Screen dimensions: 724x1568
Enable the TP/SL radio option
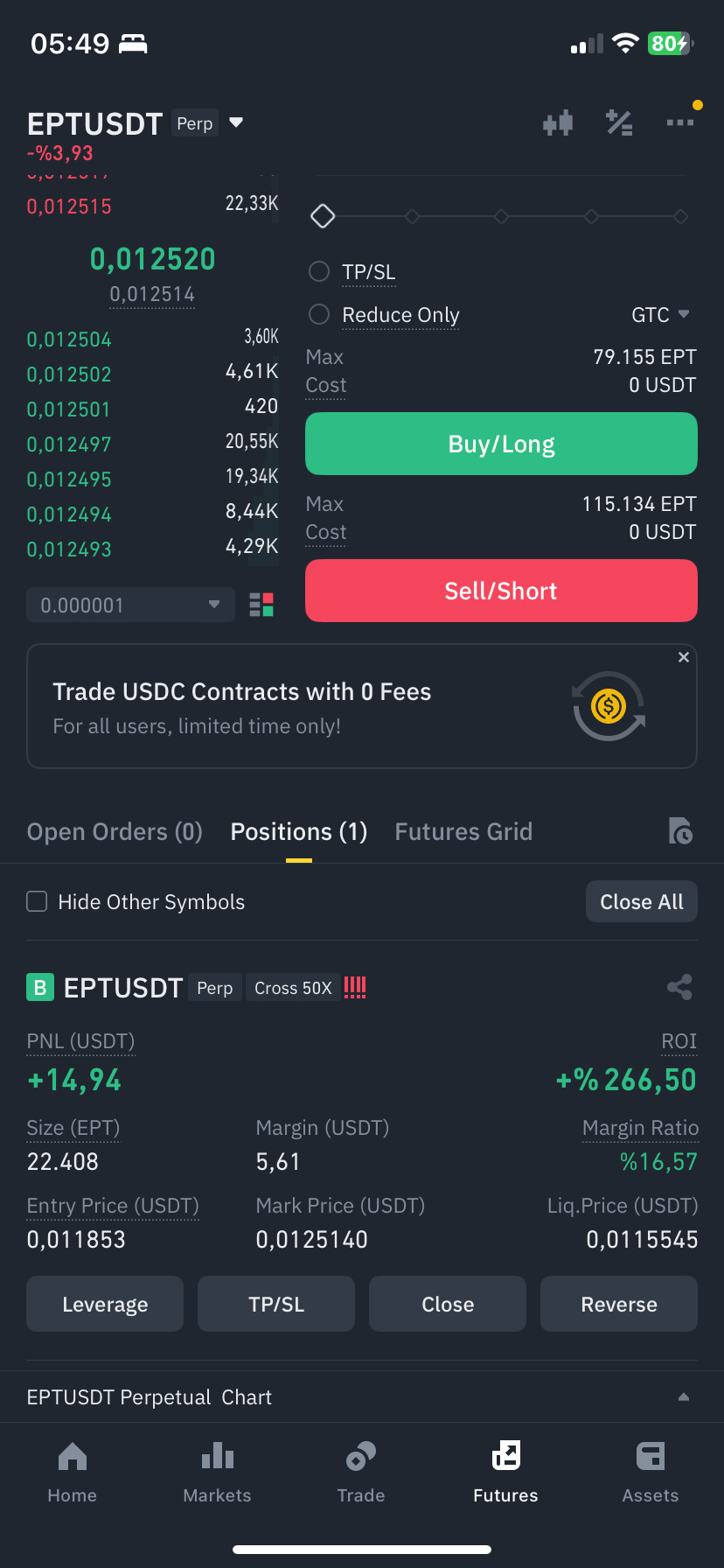tap(319, 271)
